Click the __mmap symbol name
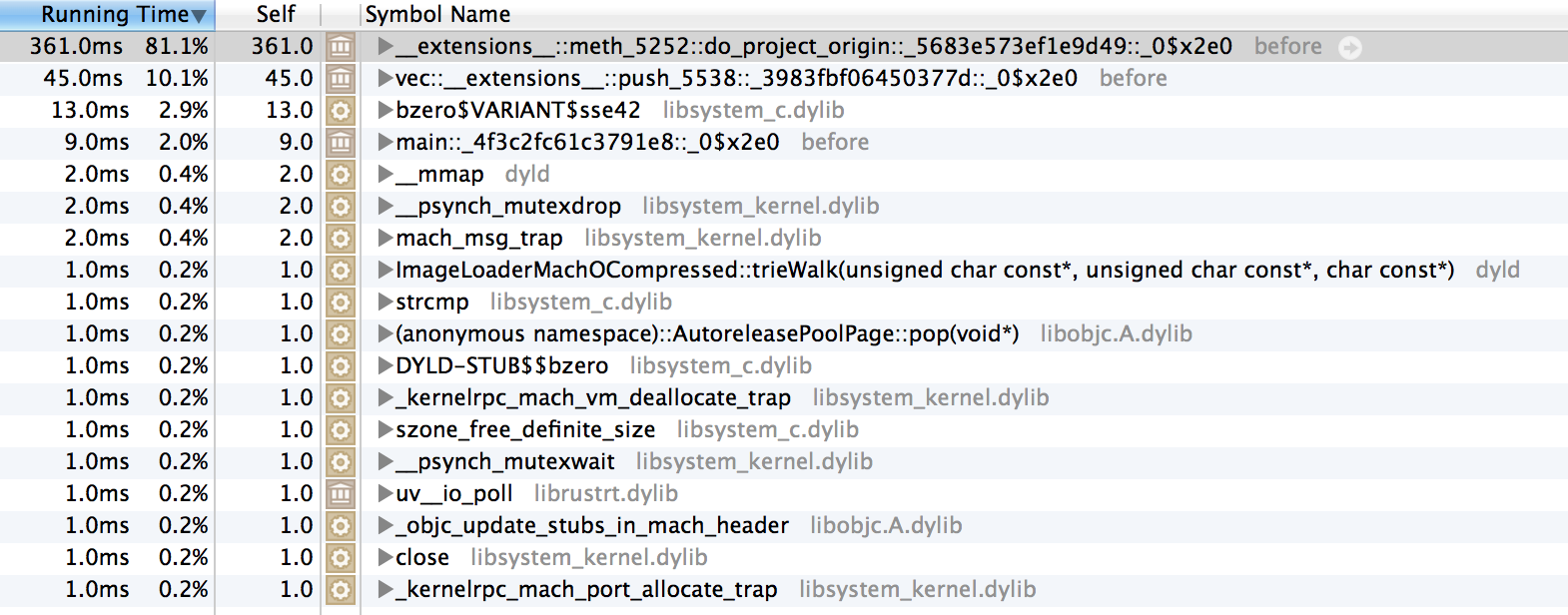Image resolution: width=1568 pixels, height=615 pixels. point(439,174)
